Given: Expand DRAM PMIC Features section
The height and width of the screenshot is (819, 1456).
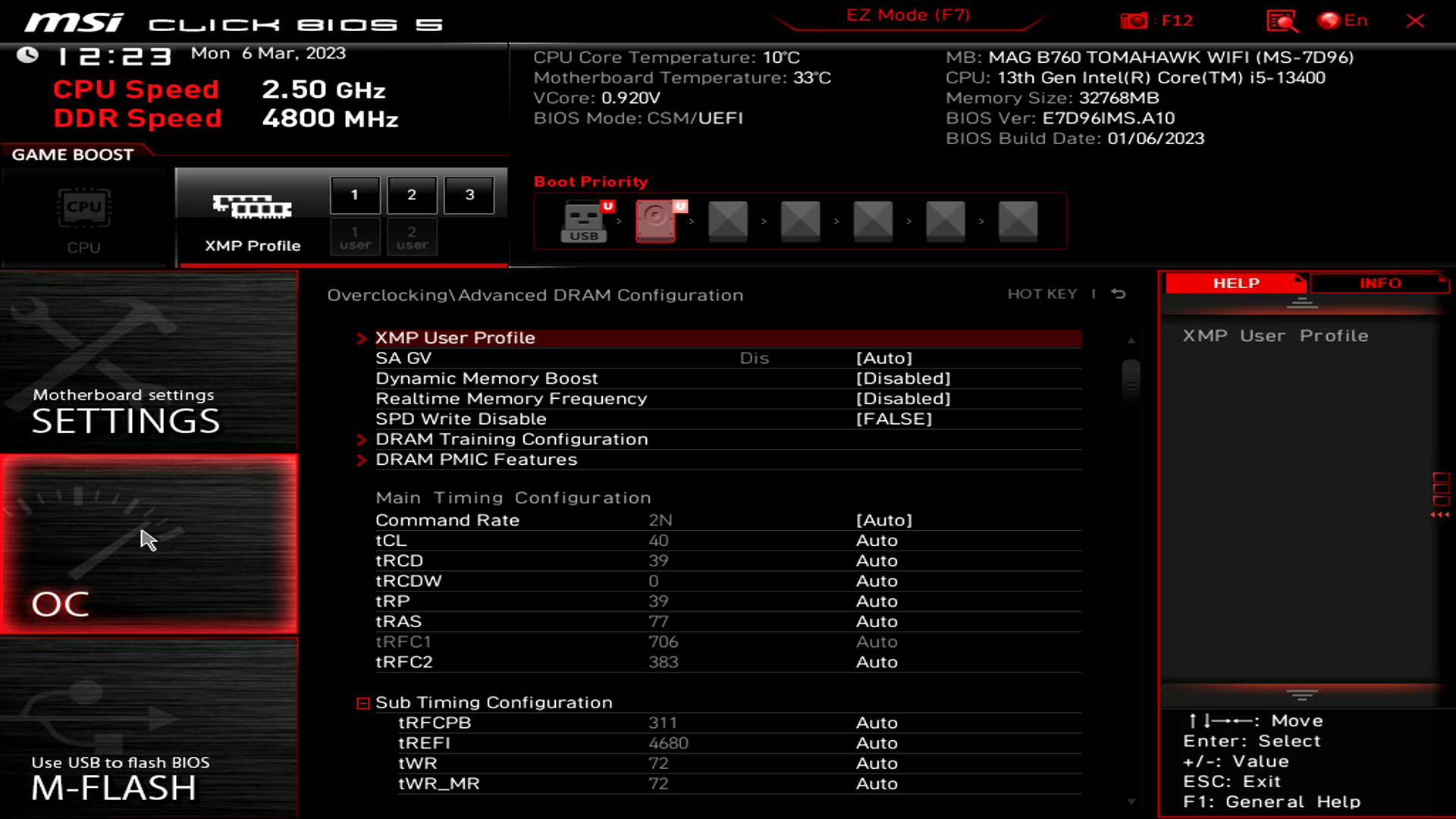Looking at the screenshot, I should click(476, 459).
